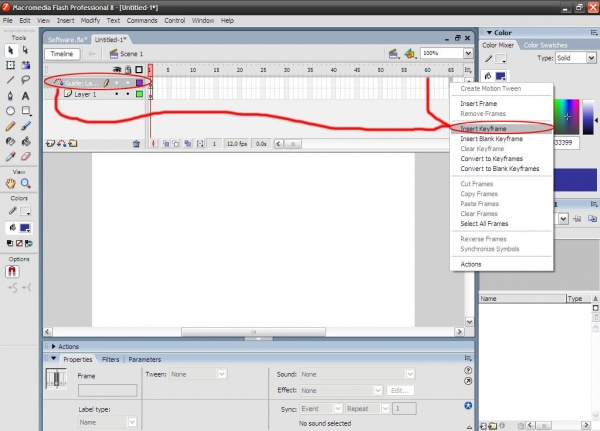Image resolution: width=600 pixels, height=431 pixels.
Task: Select the Line tool
Action: [x=11, y=80]
